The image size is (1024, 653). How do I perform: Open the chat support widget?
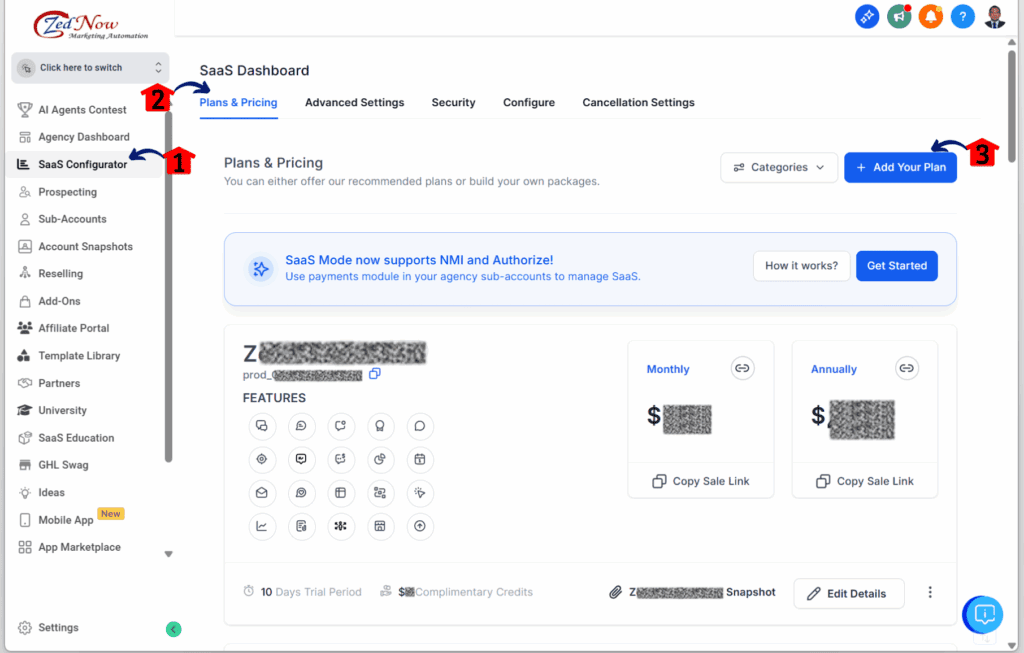coord(984,614)
